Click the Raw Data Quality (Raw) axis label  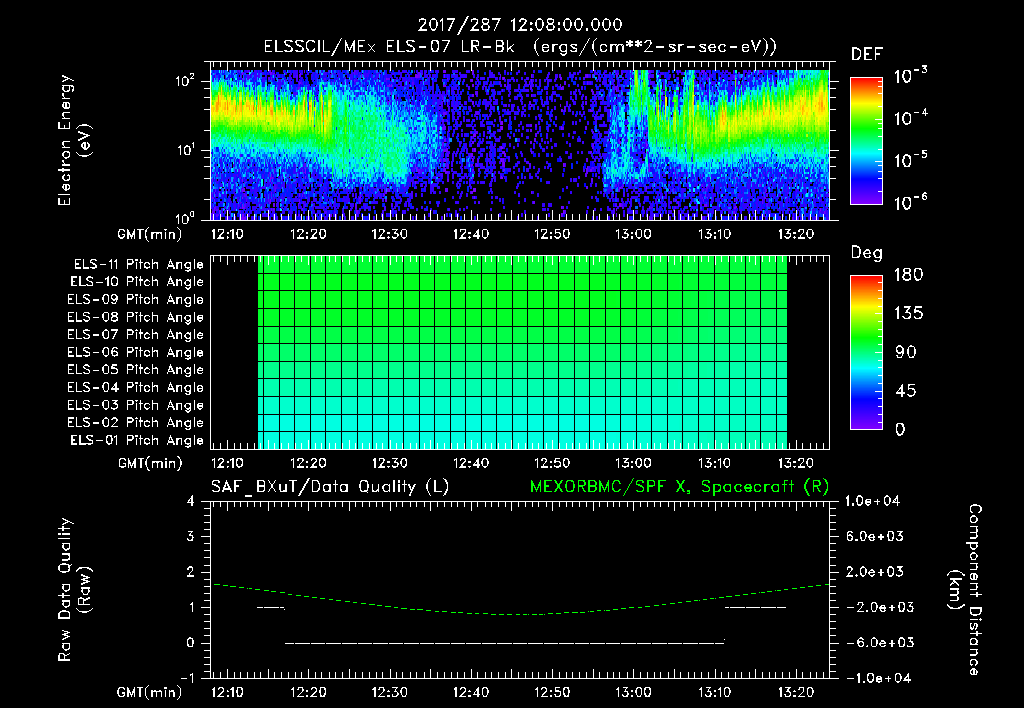tap(74, 590)
